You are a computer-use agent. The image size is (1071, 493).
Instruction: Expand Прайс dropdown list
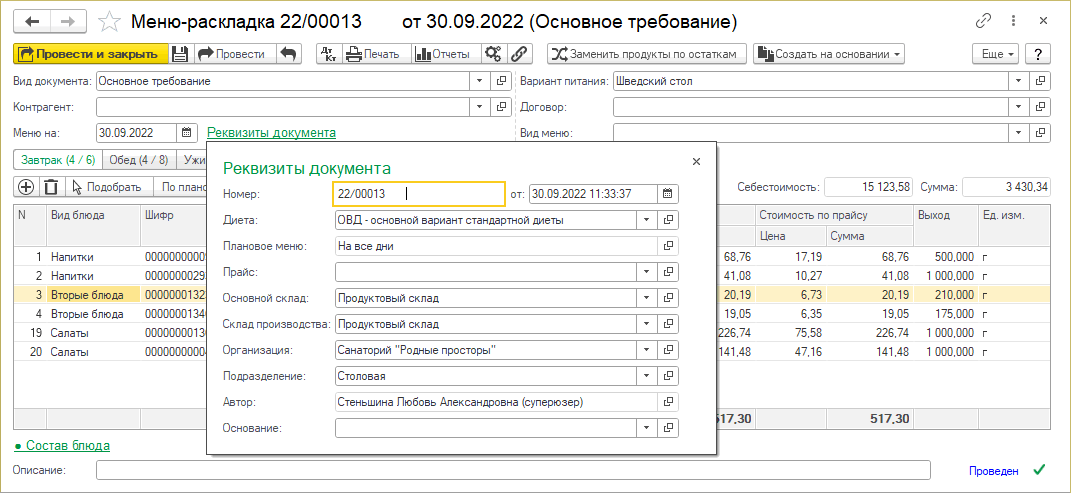pos(646,272)
